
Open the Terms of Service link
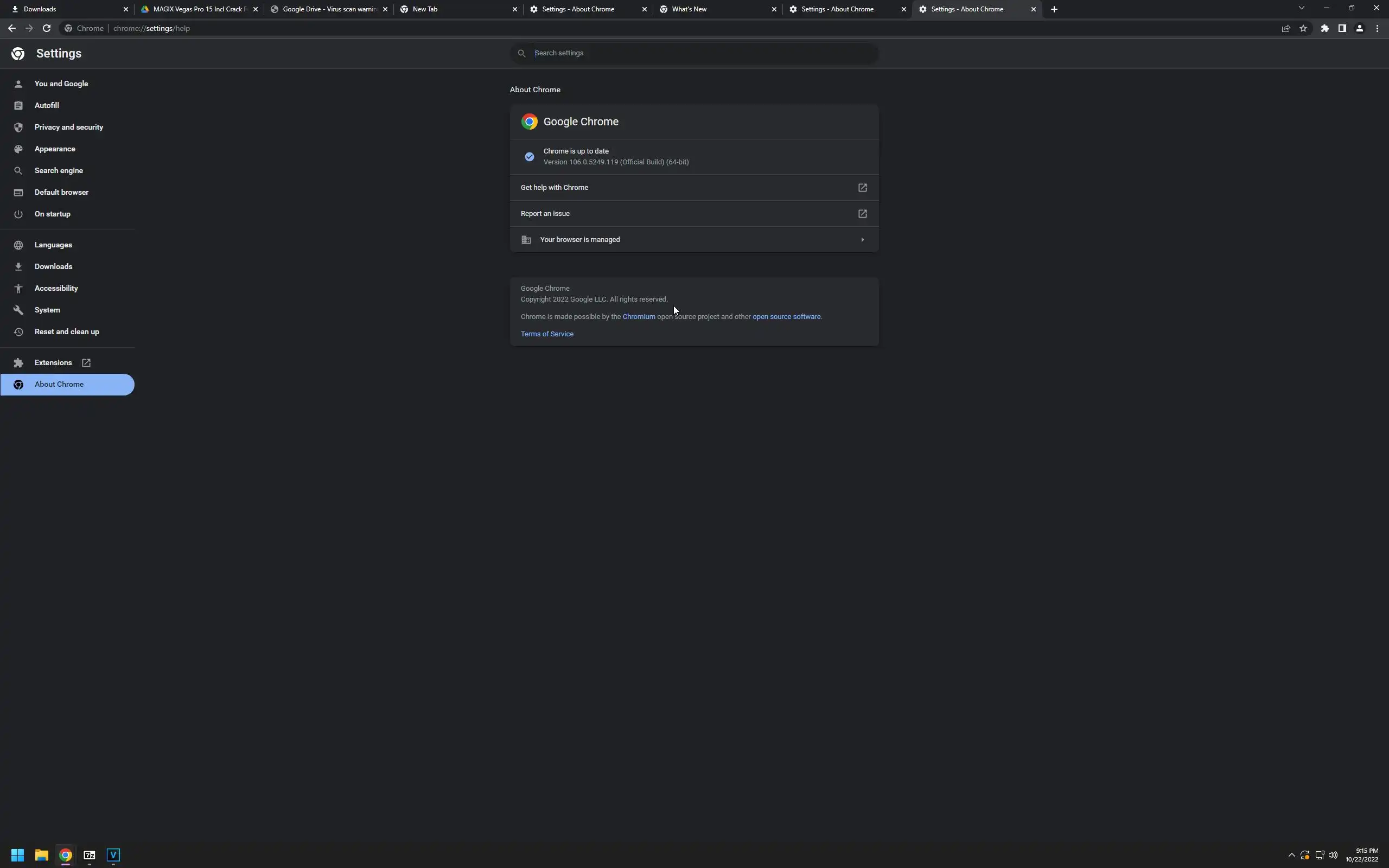coord(546,334)
